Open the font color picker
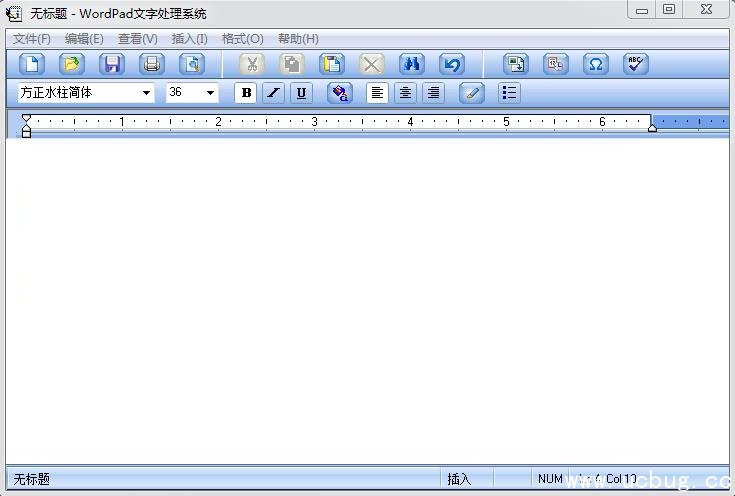This screenshot has width=735, height=496. (x=339, y=93)
